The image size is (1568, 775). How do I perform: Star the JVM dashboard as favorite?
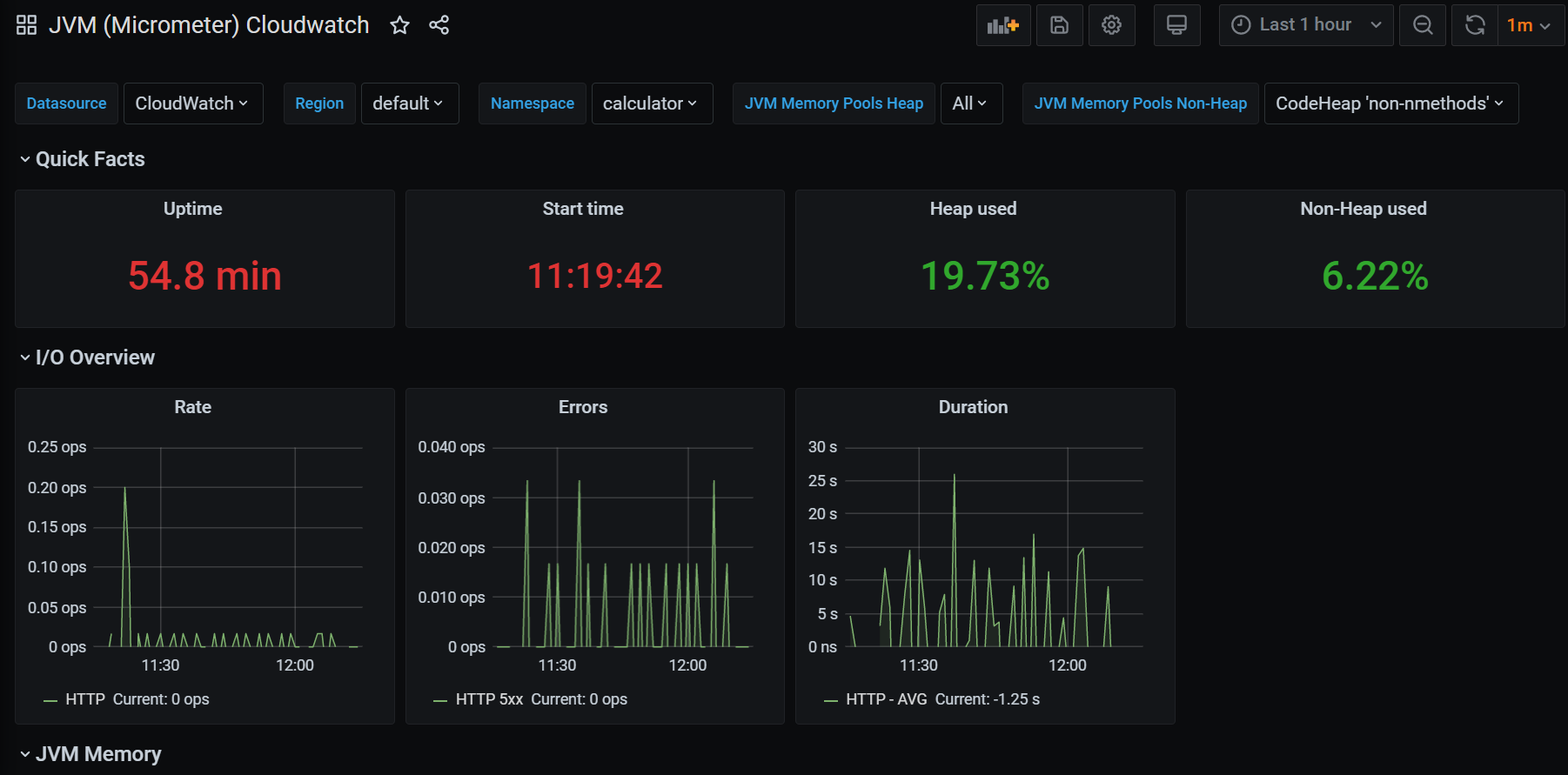coord(399,25)
